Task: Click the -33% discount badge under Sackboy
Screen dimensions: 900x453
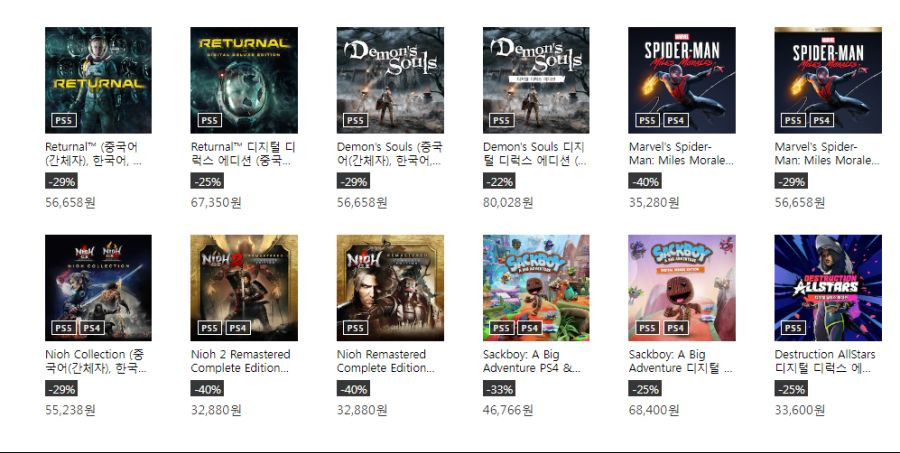Action: (499, 389)
